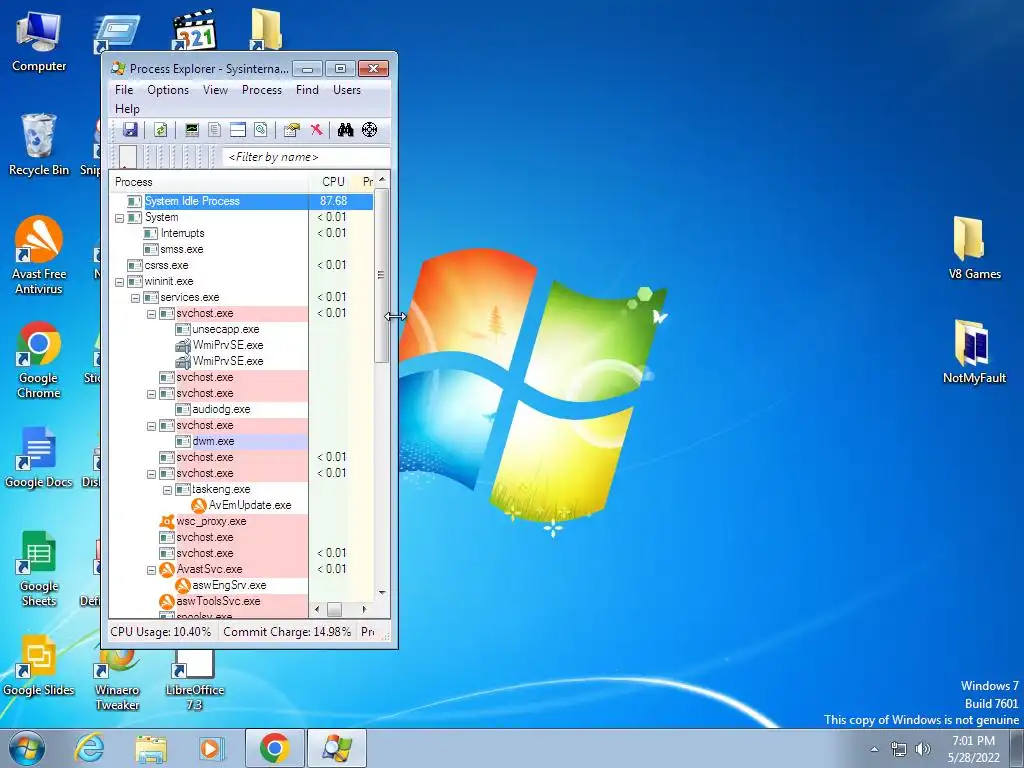Open the Find menu
1024x768 pixels.
[307, 90]
